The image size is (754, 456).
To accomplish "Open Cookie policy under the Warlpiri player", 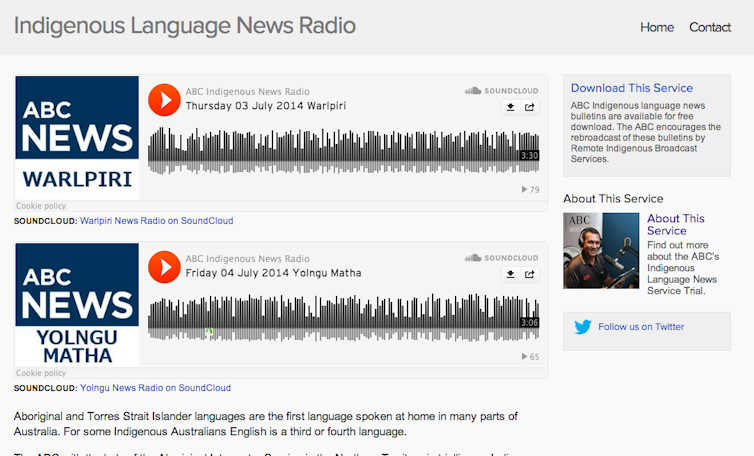I will [41, 206].
